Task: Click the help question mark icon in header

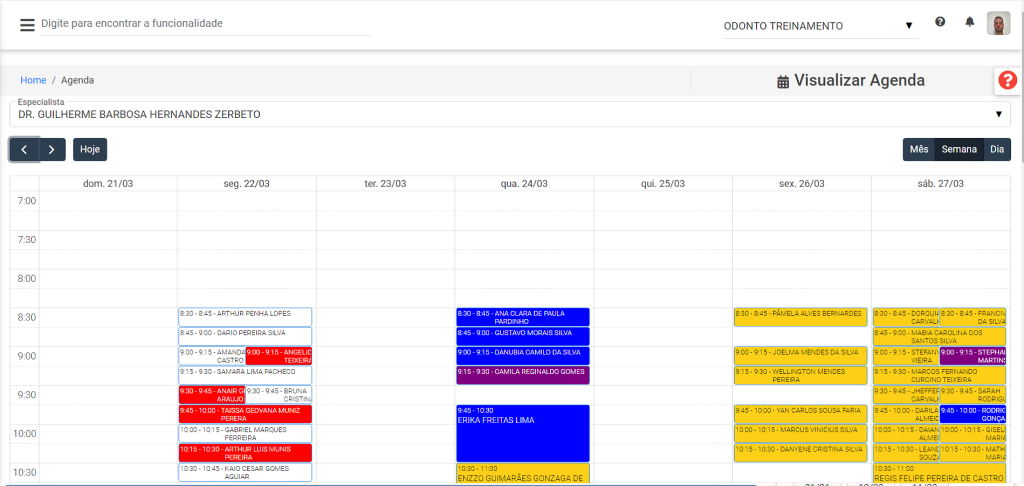Action: (940, 22)
